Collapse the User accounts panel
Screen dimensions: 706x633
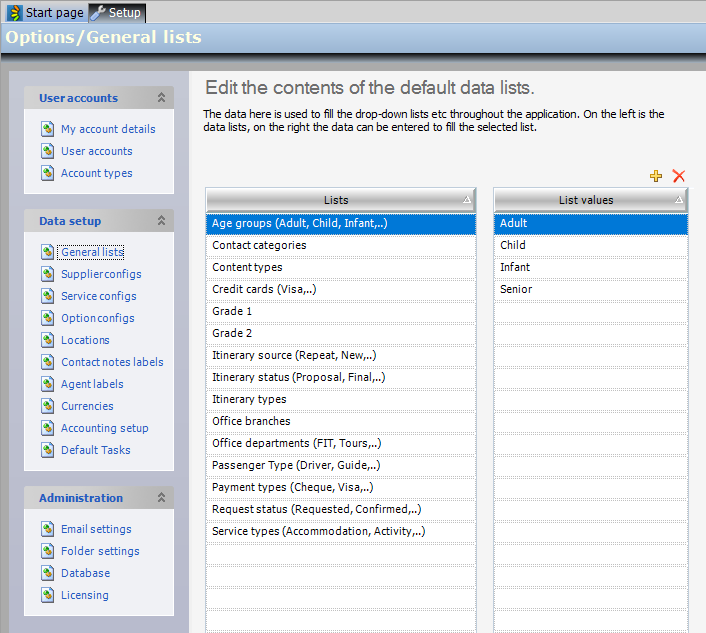(161, 98)
